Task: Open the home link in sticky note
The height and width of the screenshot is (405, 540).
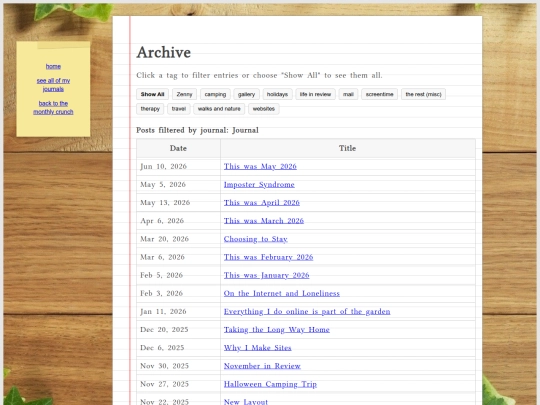Action: click(53, 66)
